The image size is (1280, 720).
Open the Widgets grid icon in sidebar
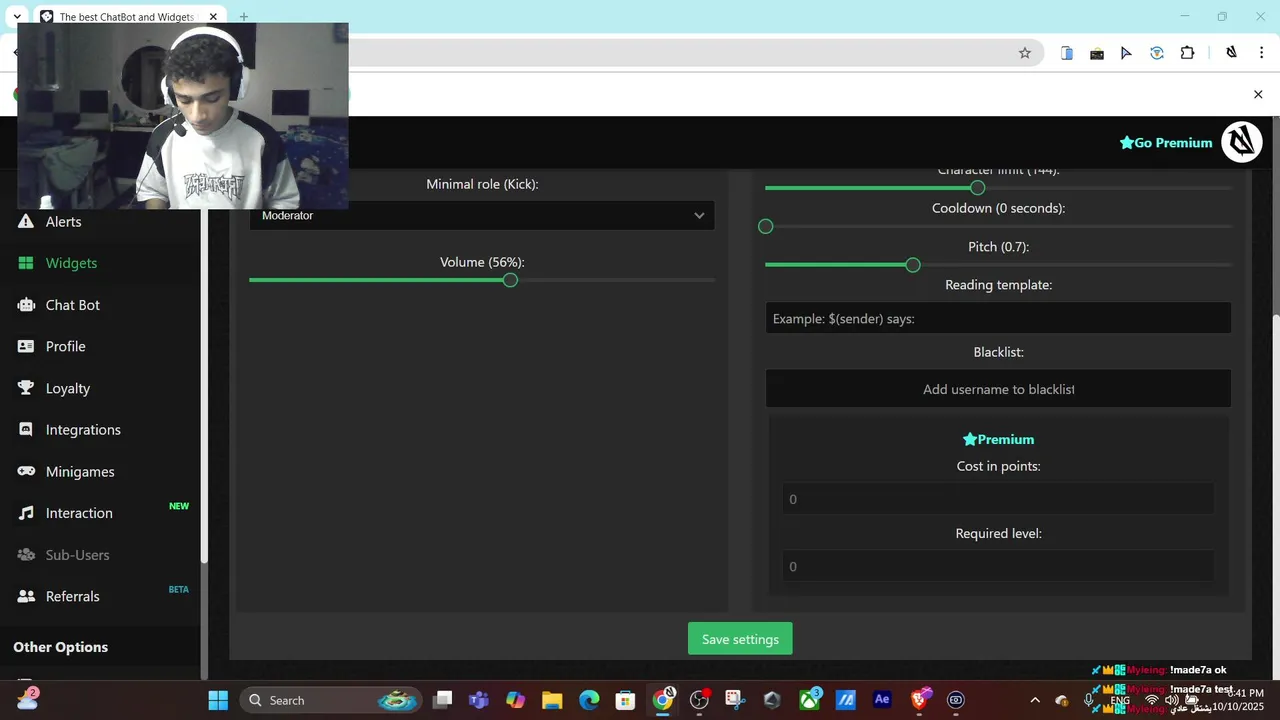pos(26,263)
